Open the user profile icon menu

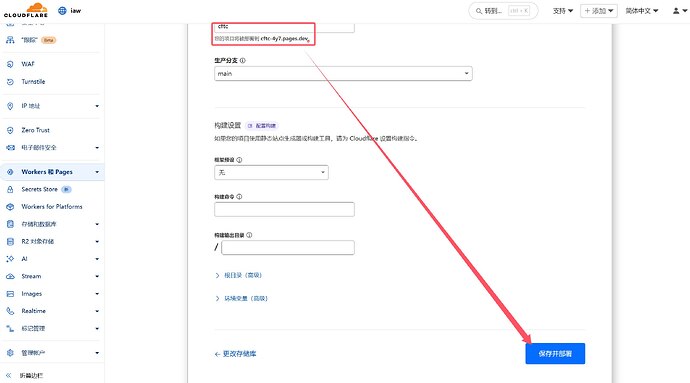680,11
